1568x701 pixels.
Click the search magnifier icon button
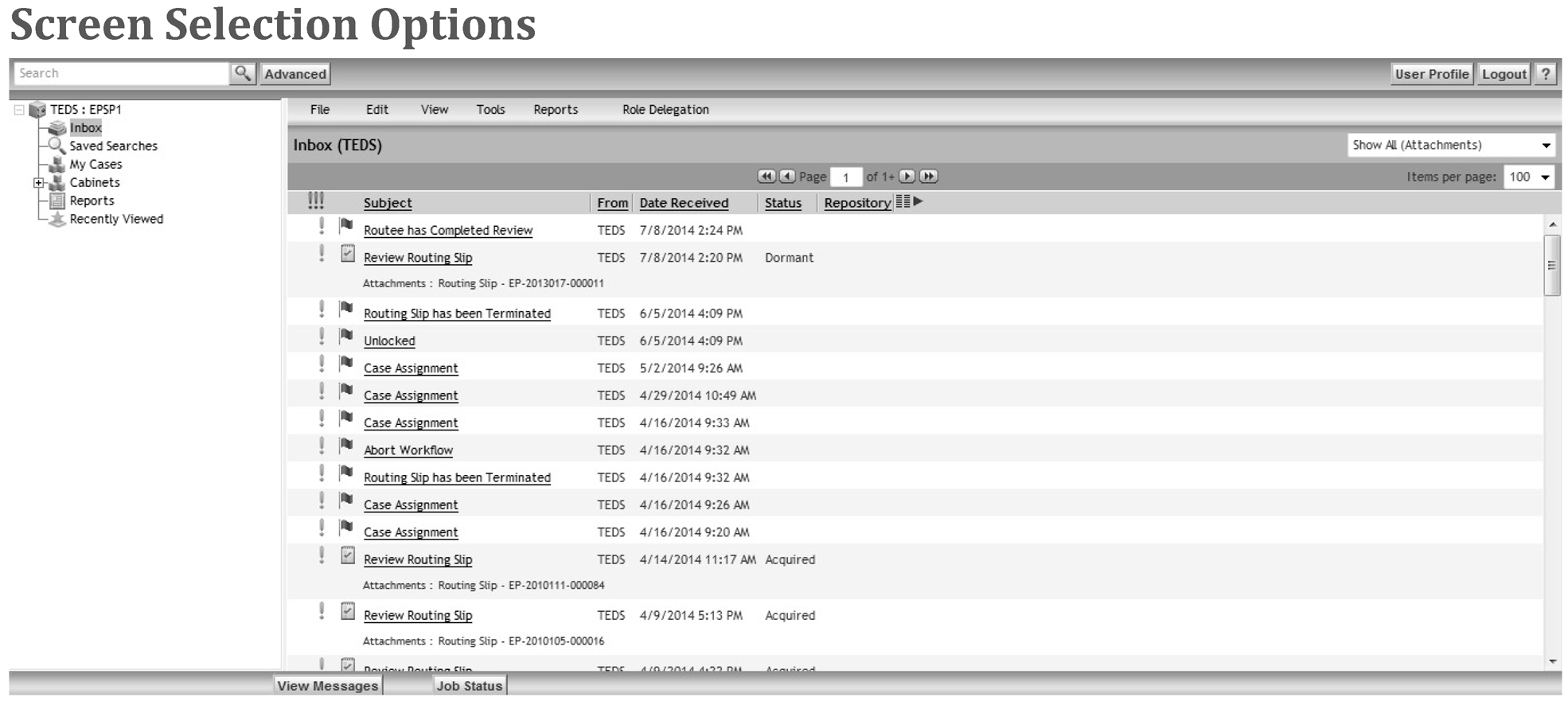tap(242, 73)
